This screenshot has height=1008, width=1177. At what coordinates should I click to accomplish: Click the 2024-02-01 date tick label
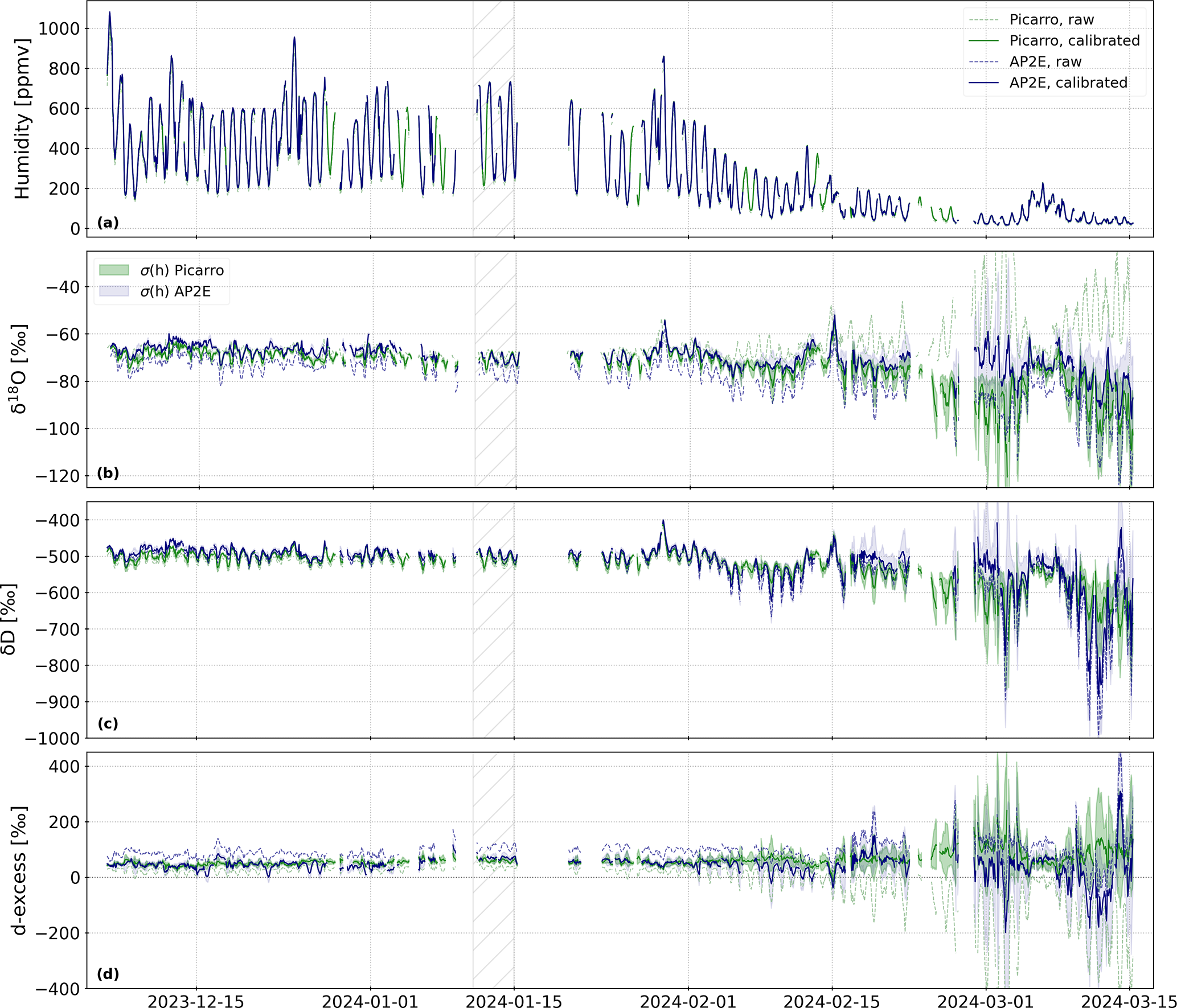688,1001
